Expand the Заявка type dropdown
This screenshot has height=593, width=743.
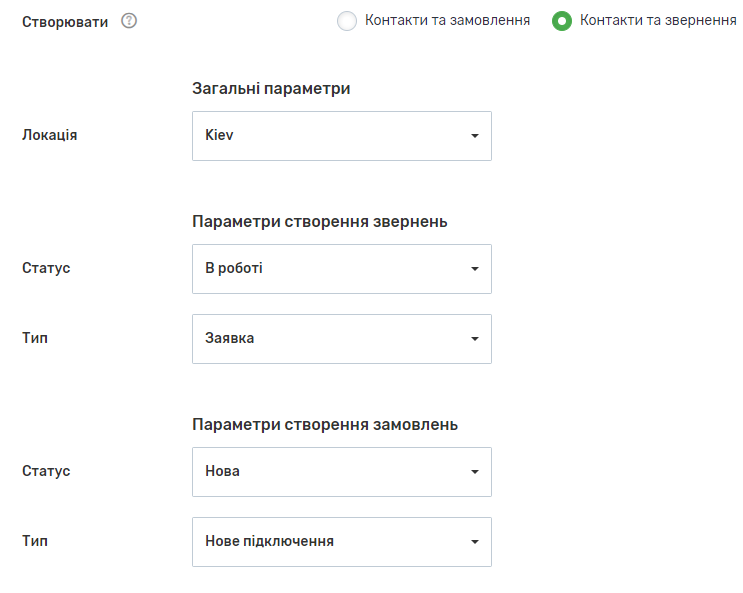pos(330,339)
